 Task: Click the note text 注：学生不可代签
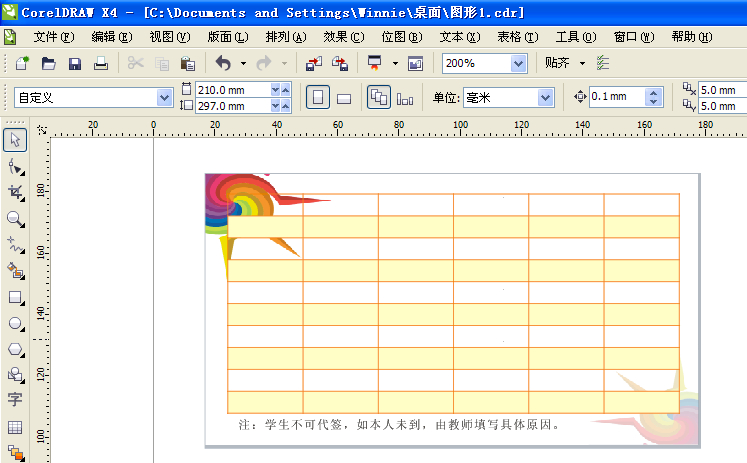[x=290, y=424]
